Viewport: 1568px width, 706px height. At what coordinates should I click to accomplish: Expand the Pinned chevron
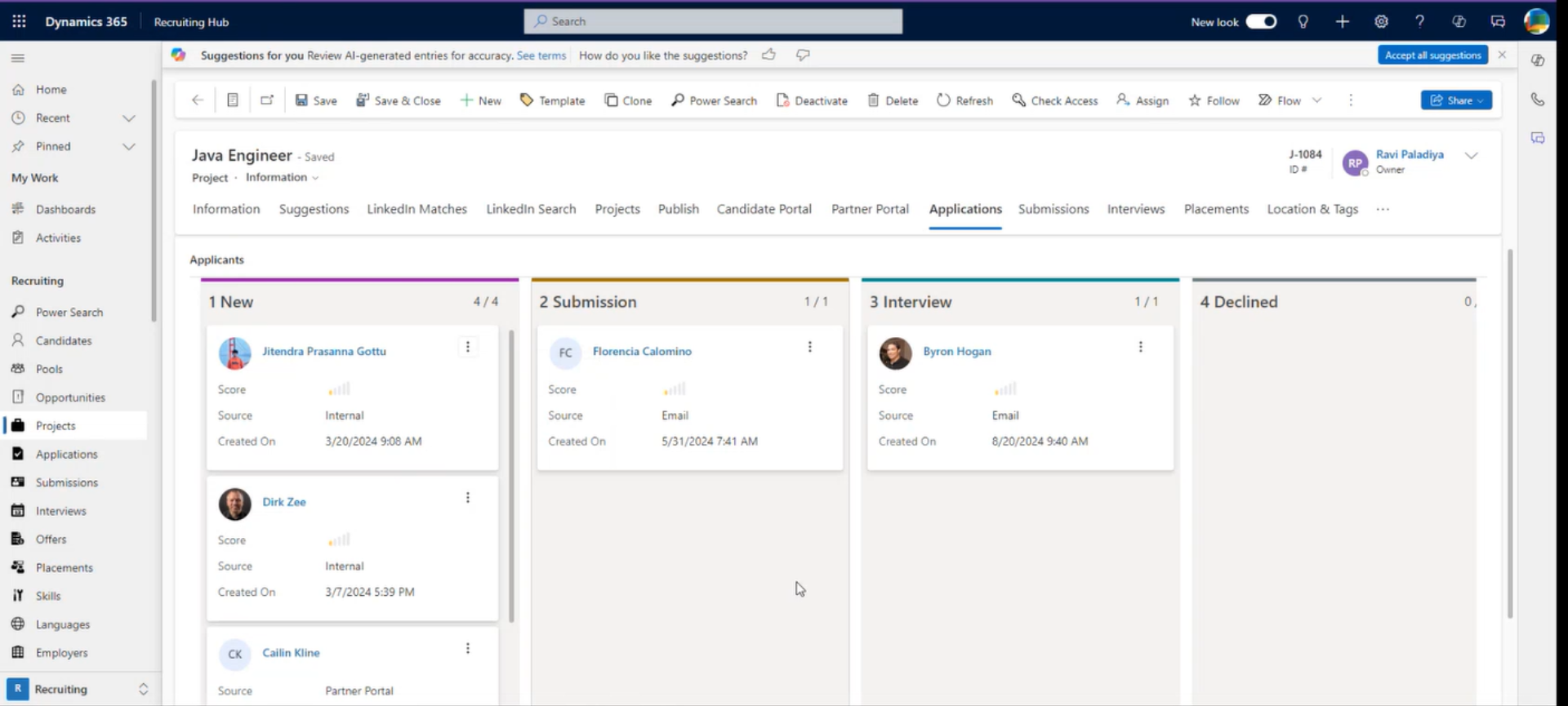pyautogui.click(x=129, y=147)
